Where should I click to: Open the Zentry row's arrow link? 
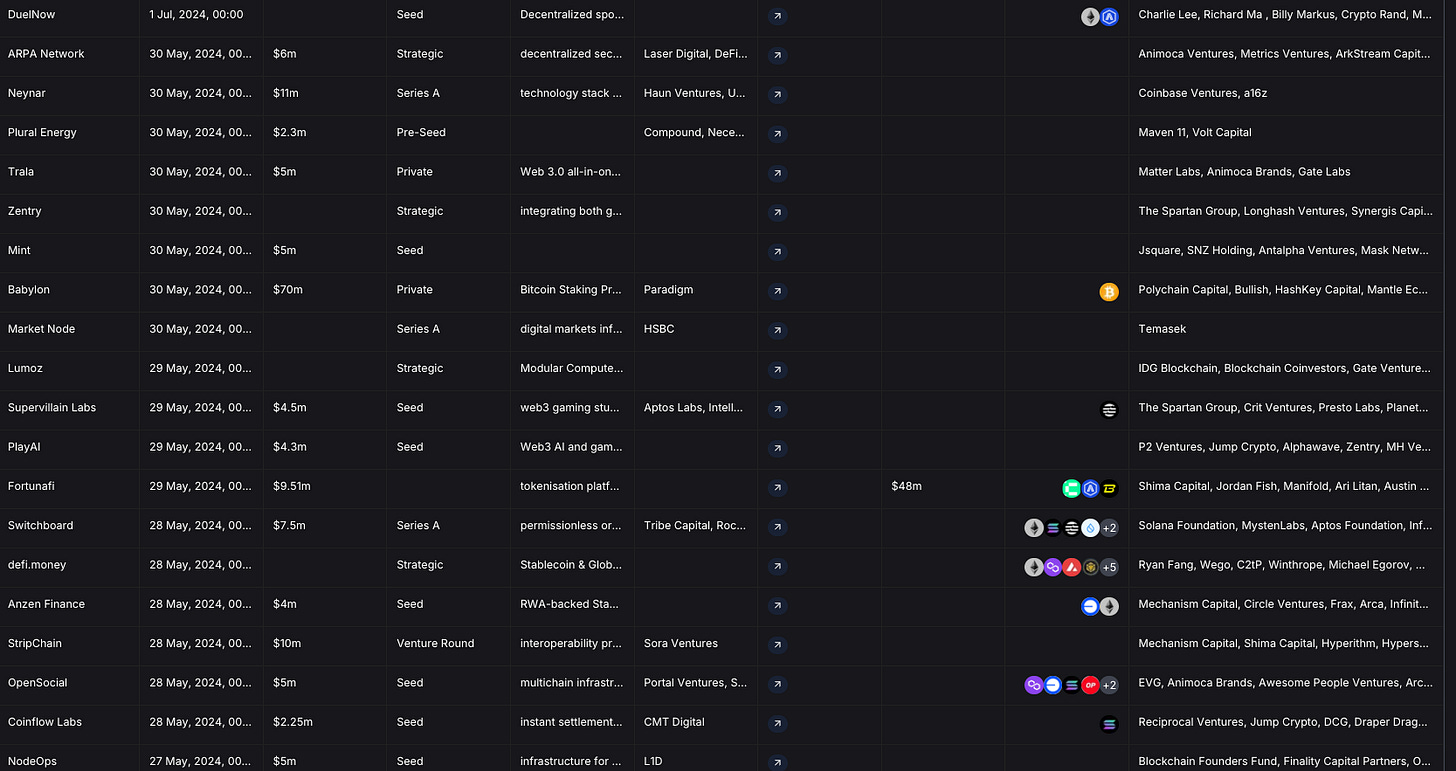click(x=778, y=212)
